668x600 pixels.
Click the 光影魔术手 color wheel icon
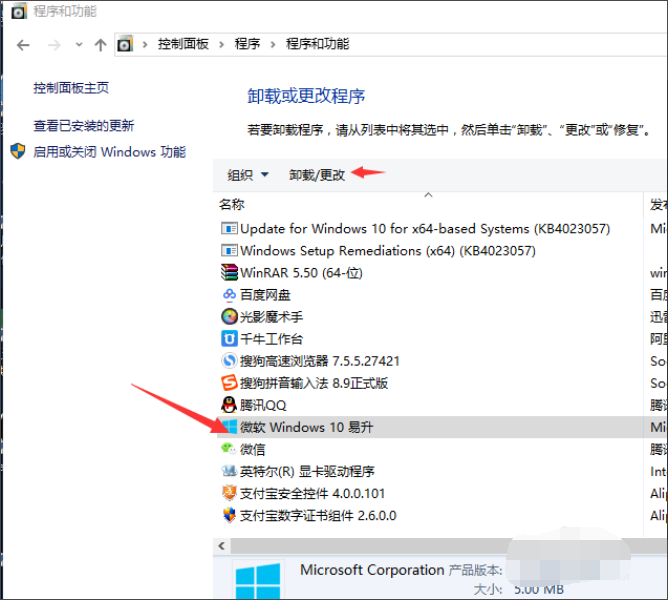click(x=229, y=317)
